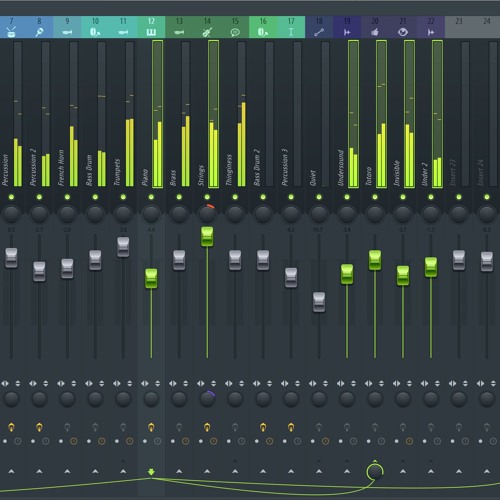Select the Bass Drum 2 track name label
Image resolution: width=500 pixels, height=500 pixels.
[x=257, y=167]
